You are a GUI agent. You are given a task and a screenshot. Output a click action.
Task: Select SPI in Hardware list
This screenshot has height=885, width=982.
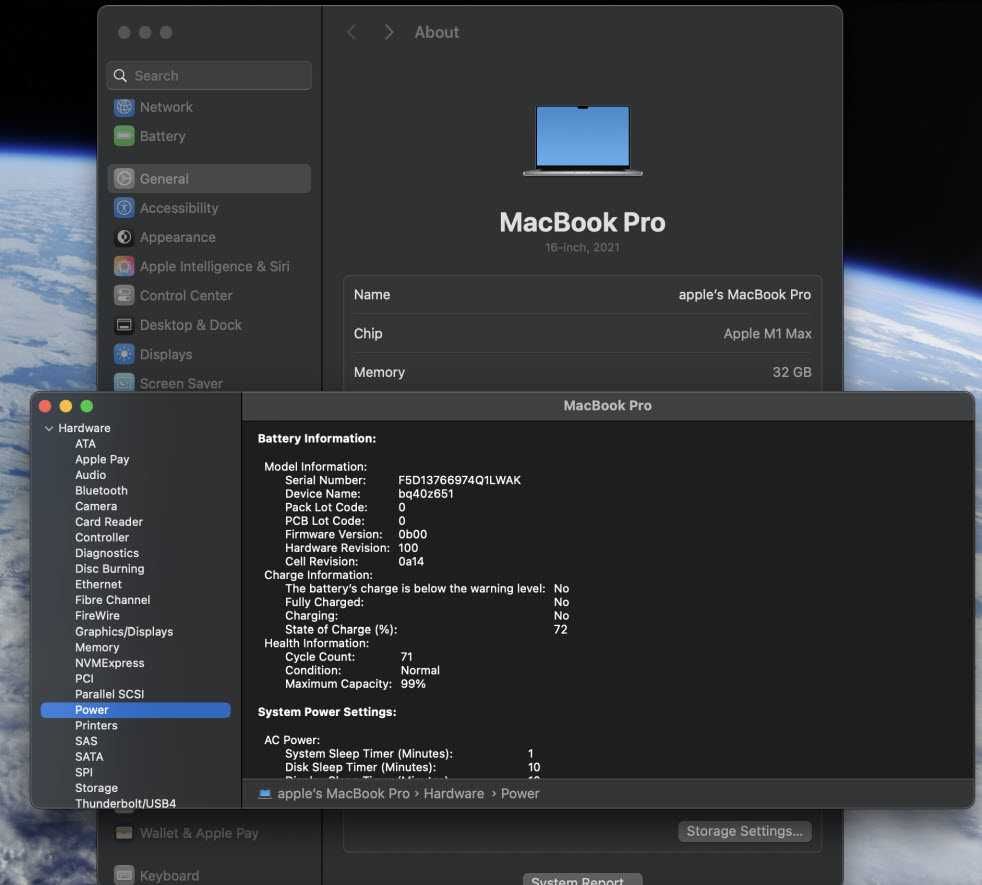coord(84,772)
